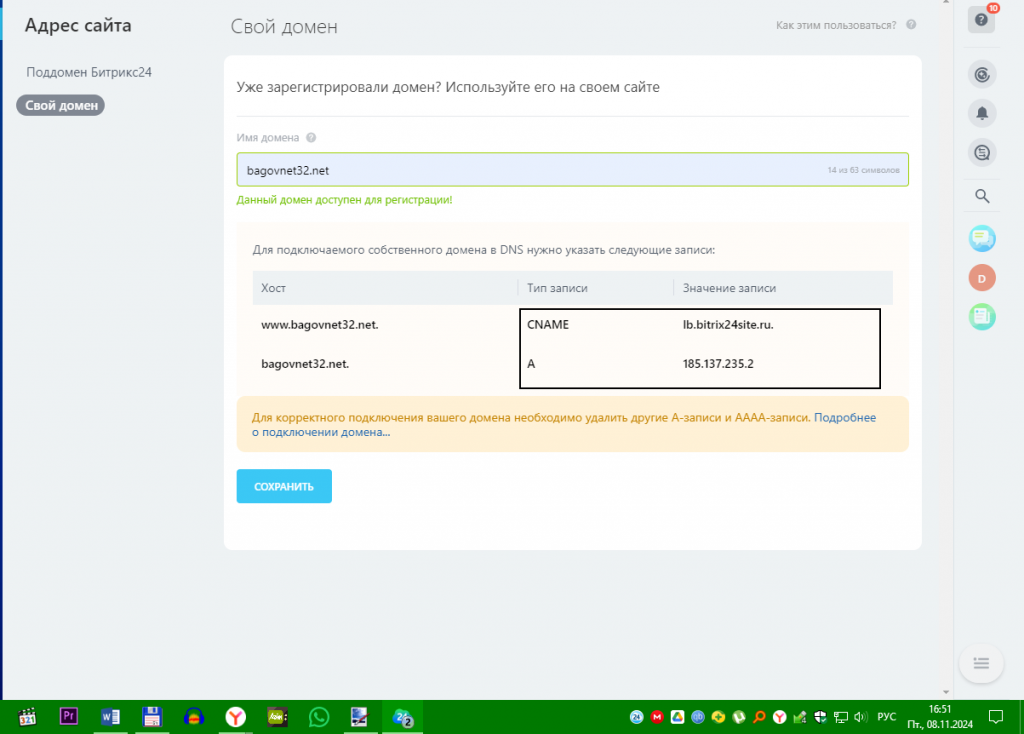Screen dimensions: 1024x734
Task: Click bagovnet32.net. host cell in table
Action: click(x=305, y=364)
